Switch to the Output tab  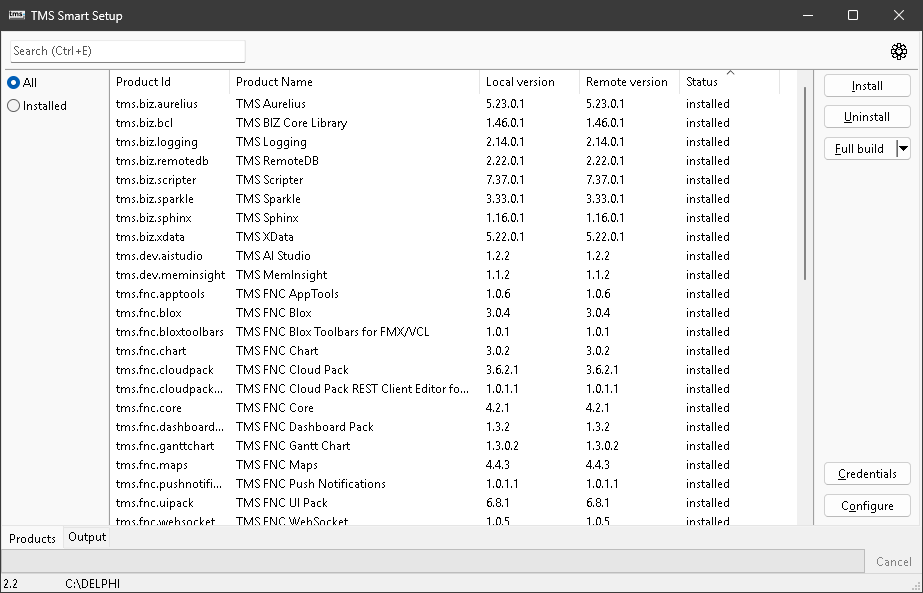click(87, 537)
